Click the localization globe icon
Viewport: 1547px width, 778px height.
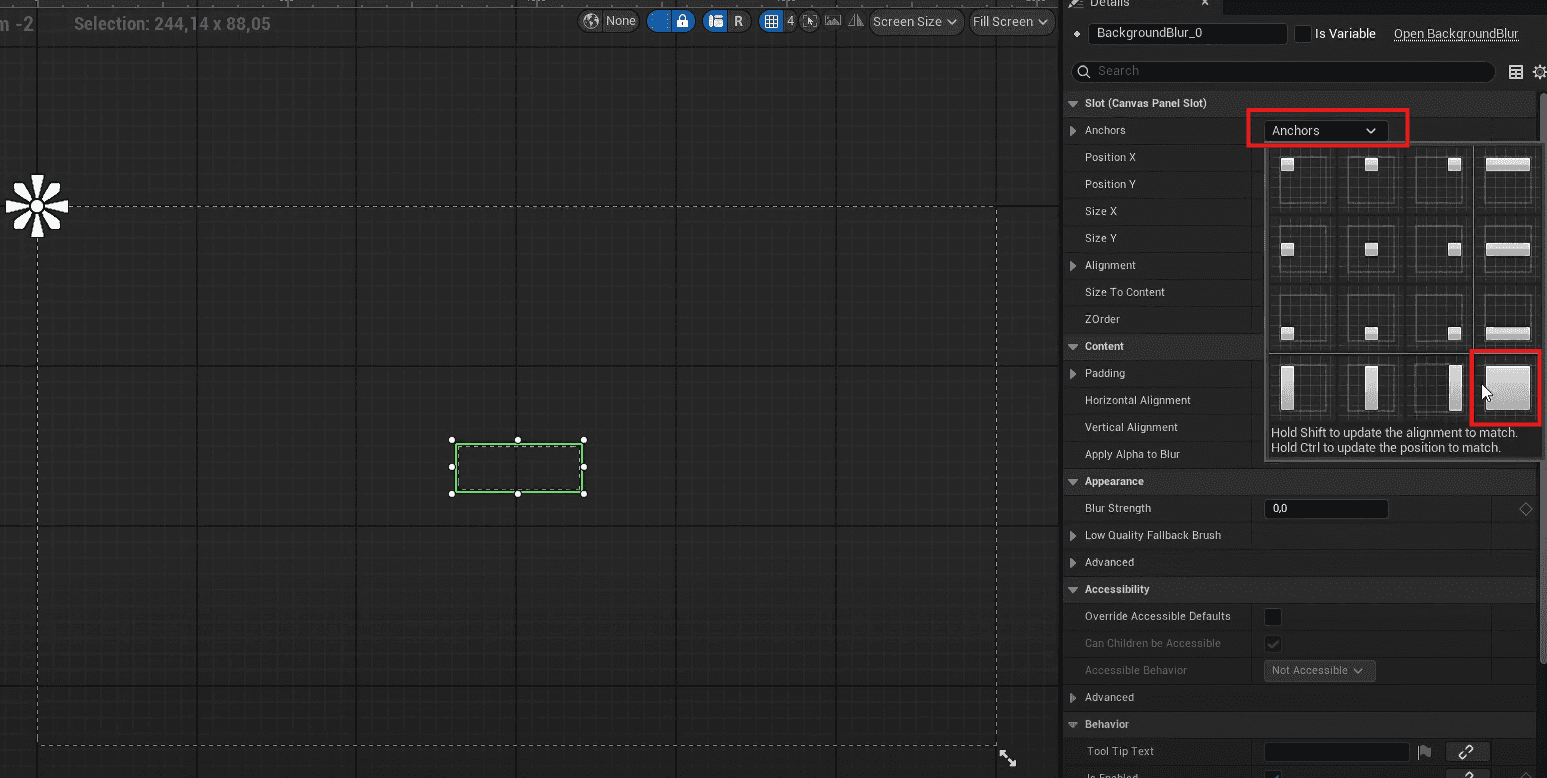tap(592, 21)
